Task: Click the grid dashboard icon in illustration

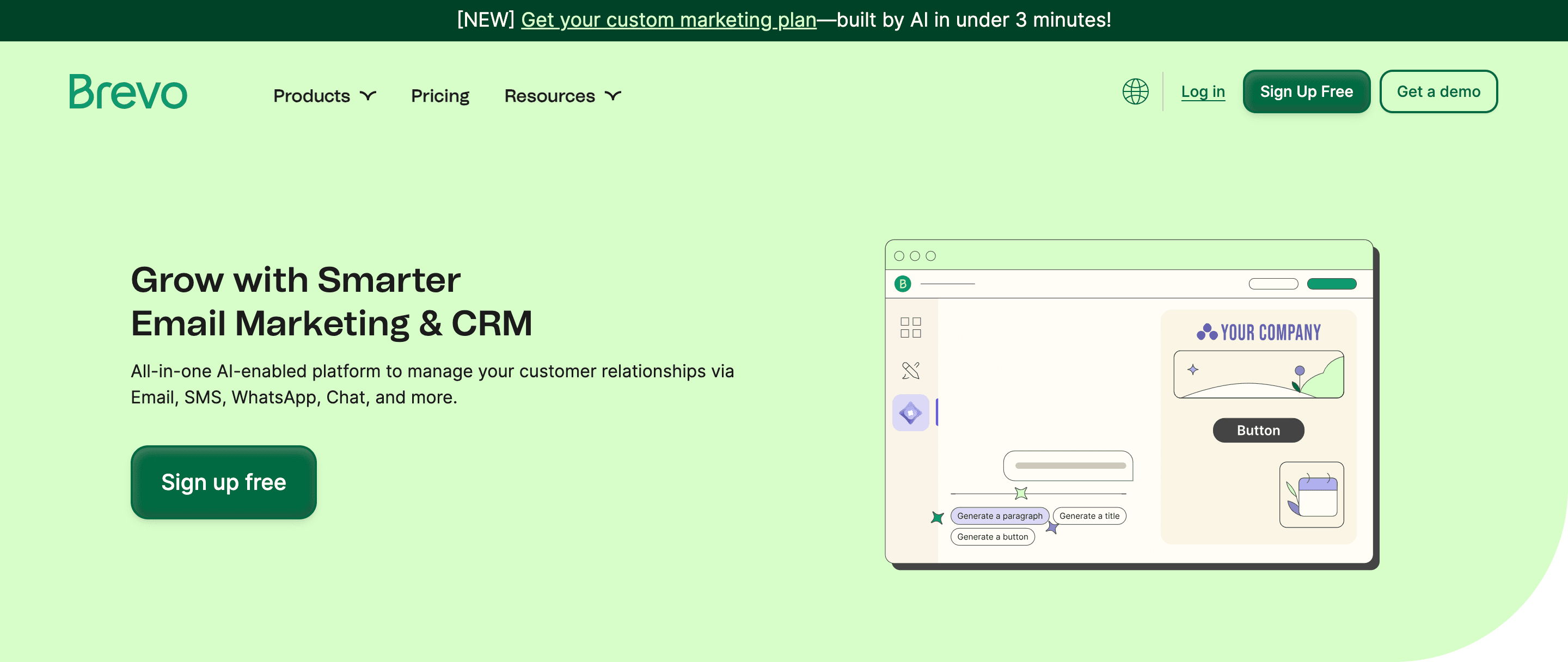Action: [911, 327]
